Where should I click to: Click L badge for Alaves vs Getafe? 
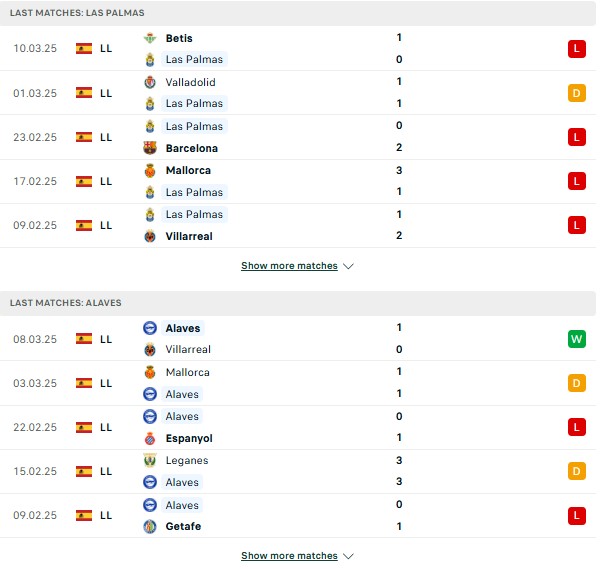coord(577,515)
